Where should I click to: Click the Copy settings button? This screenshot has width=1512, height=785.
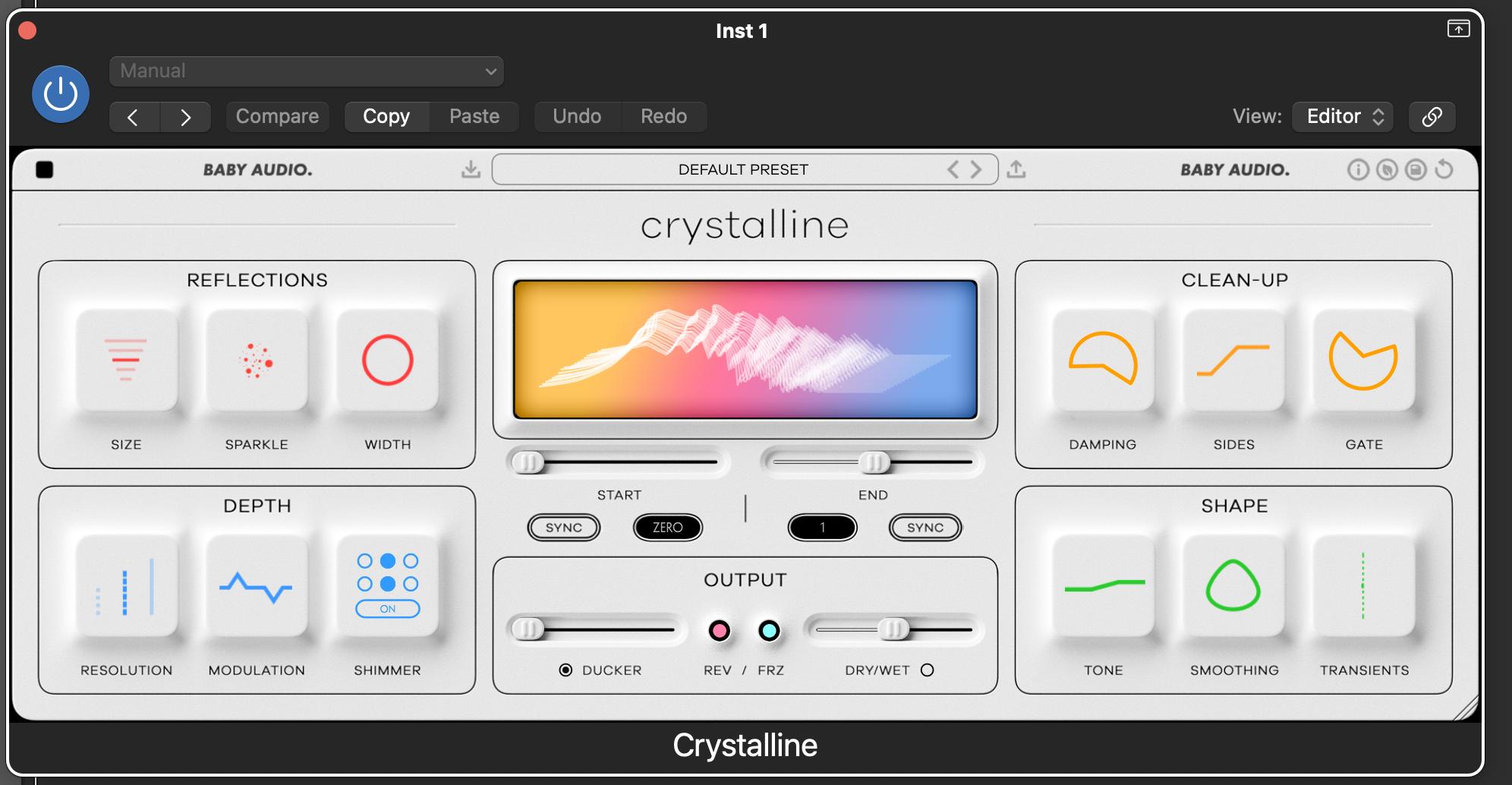[x=386, y=116]
